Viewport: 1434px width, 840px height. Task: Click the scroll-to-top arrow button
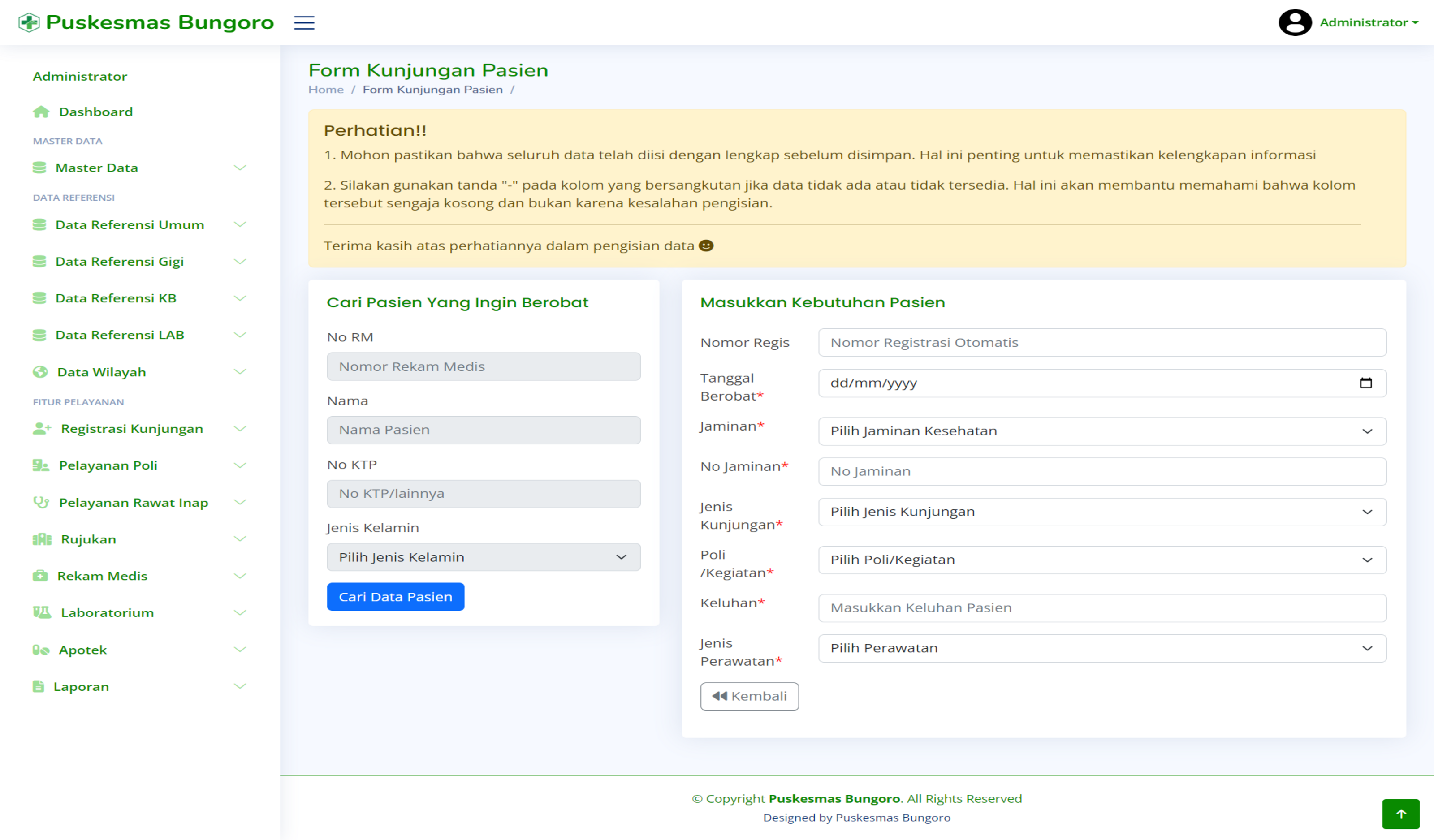point(1400,814)
